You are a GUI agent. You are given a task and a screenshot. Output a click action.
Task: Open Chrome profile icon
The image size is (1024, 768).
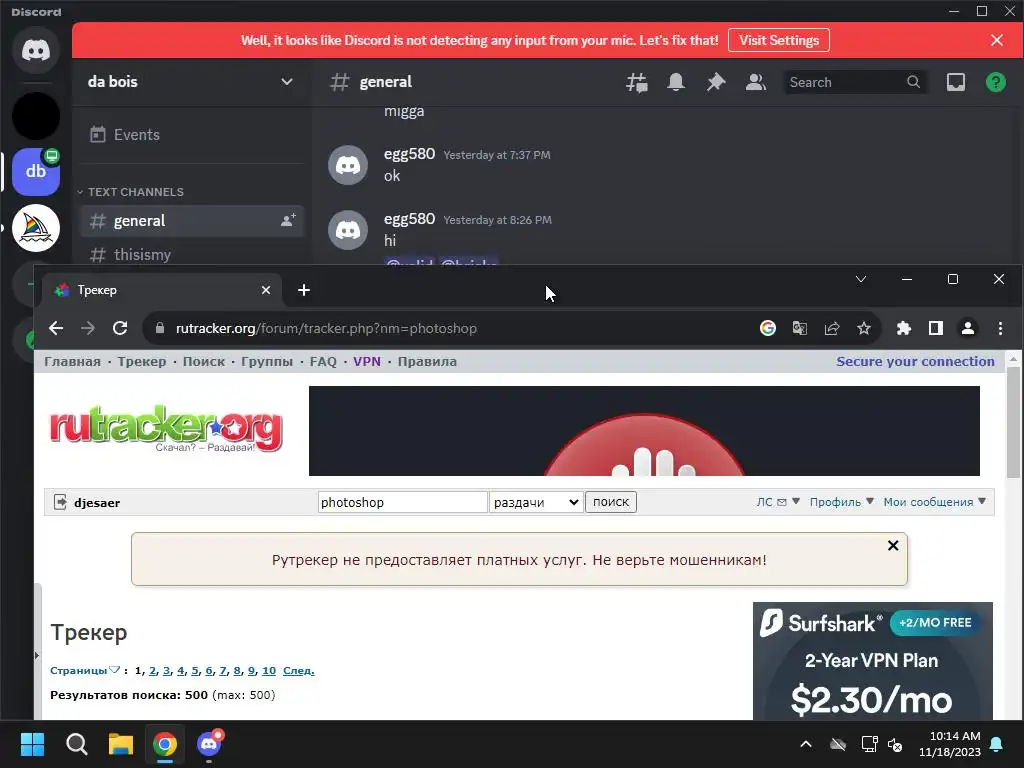(968, 328)
